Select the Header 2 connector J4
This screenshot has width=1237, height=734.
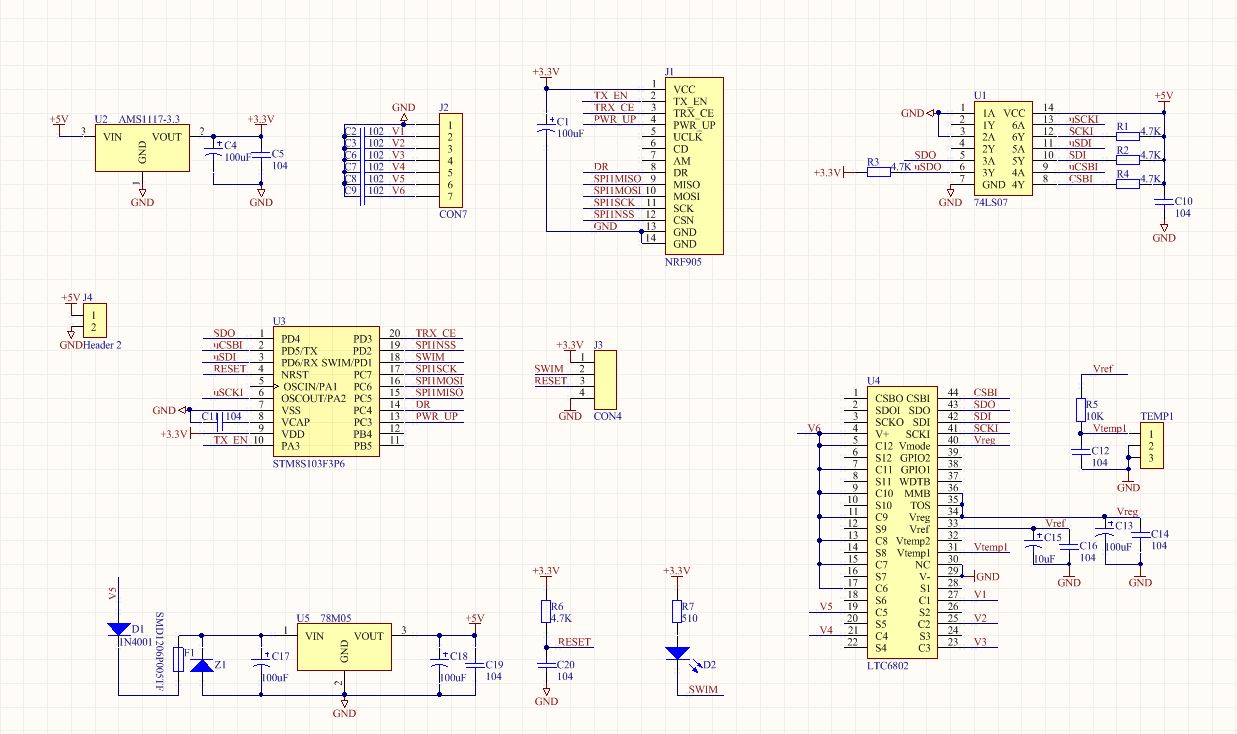click(93, 321)
